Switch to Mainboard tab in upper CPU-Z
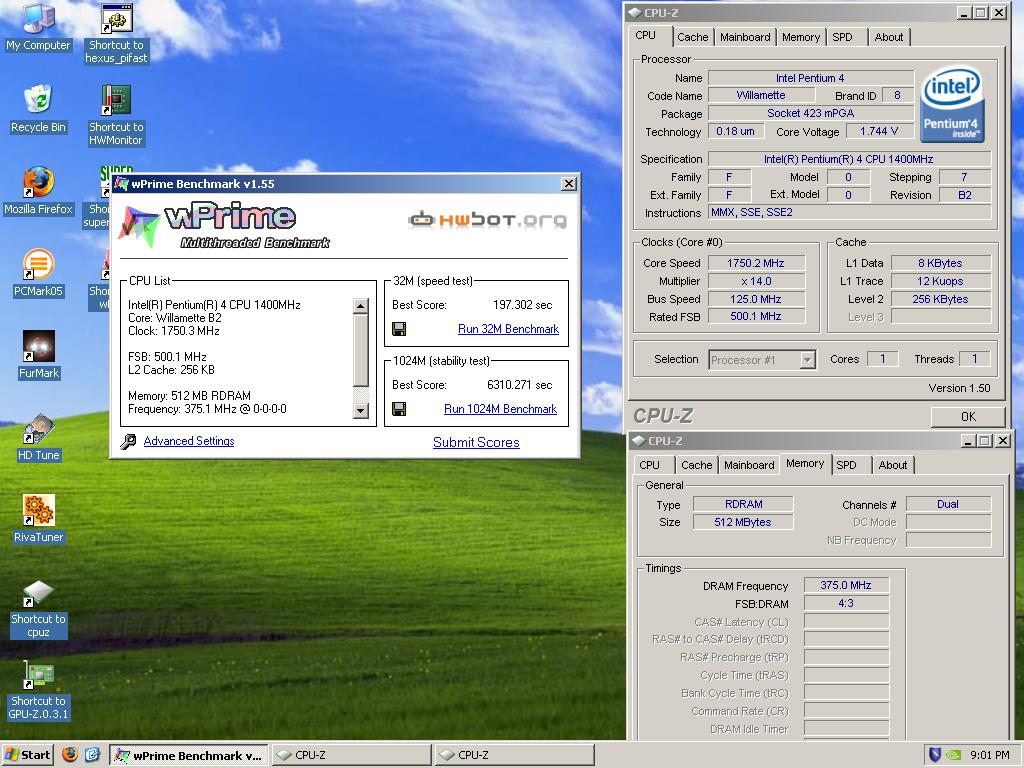1024x768 pixels. (x=744, y=37)
